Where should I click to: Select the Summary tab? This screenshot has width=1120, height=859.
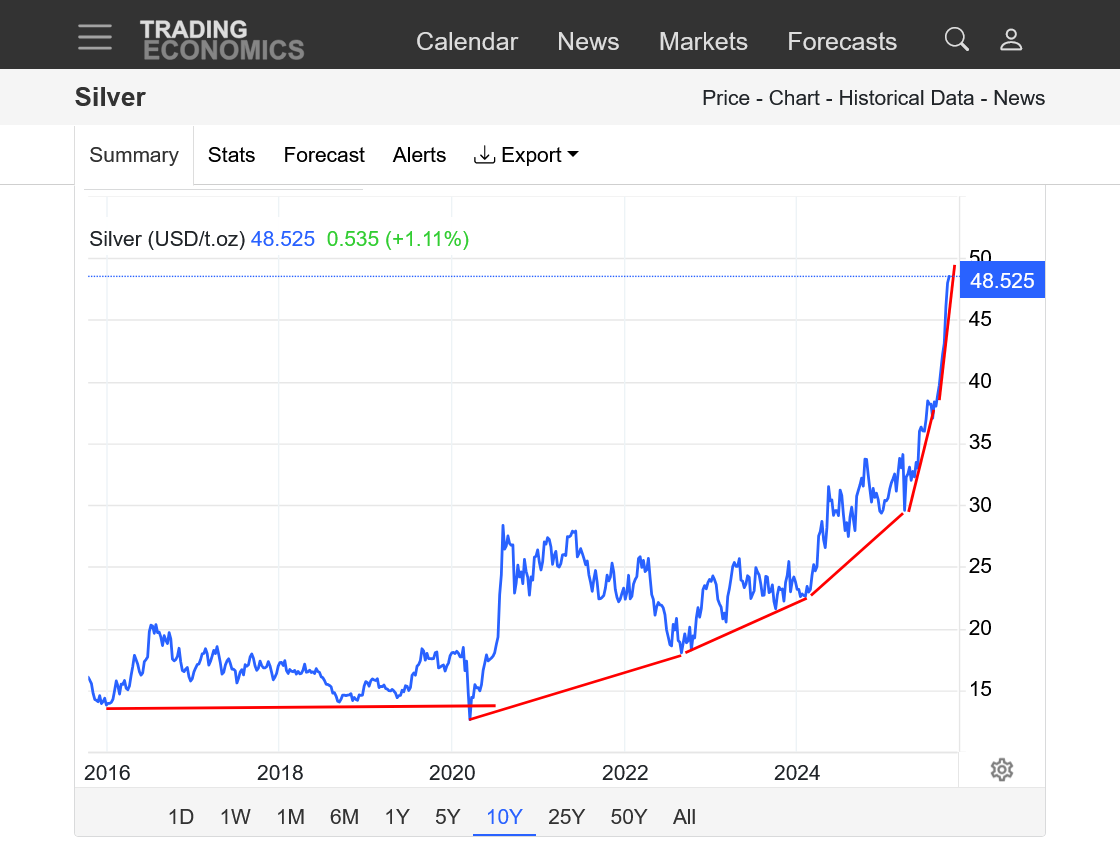[134, 155]
